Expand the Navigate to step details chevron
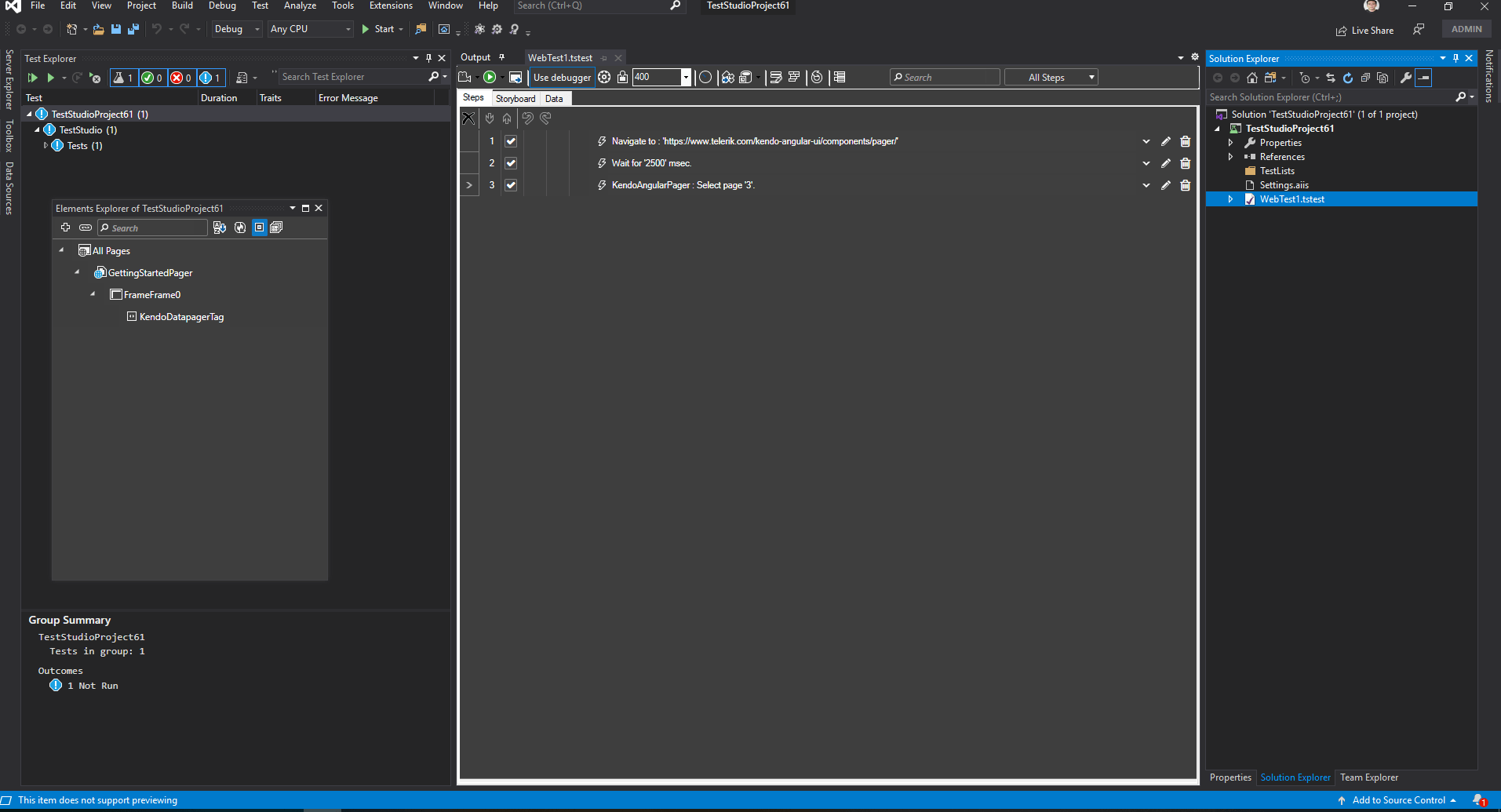The image size is (1501, 812). 1146,141
